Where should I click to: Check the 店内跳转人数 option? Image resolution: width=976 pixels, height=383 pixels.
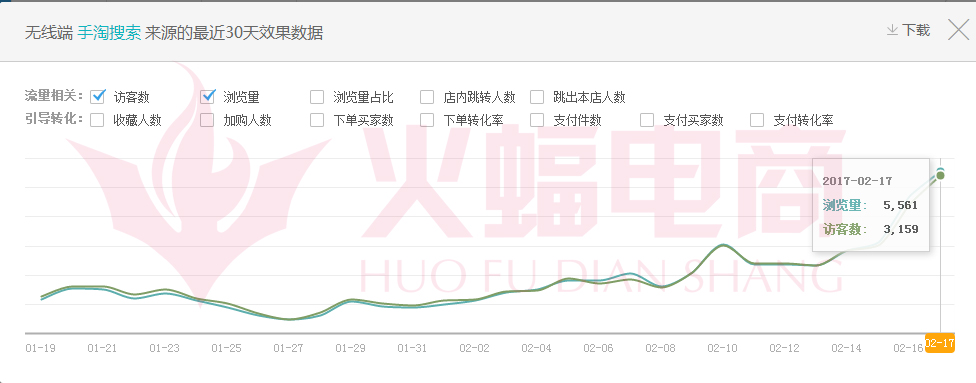[x=427, y=97]
